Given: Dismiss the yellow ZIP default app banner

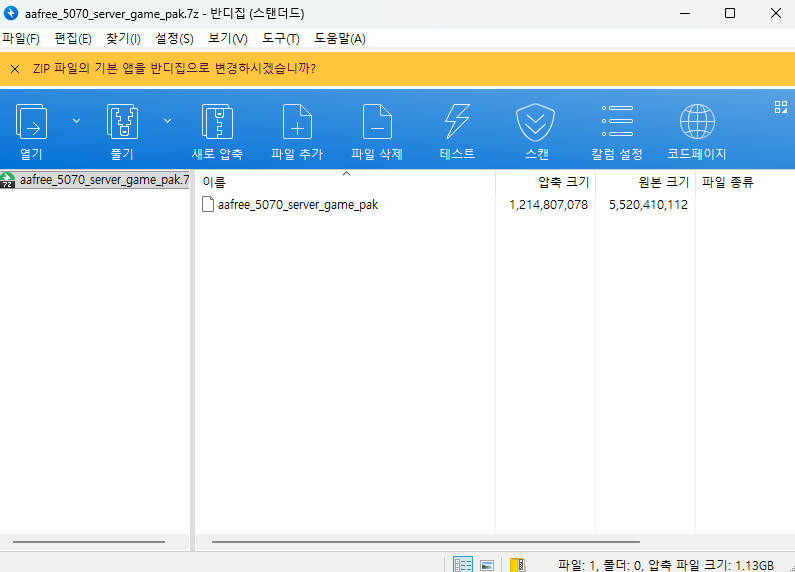Looking at the screenshot, I should coord(15,69).
